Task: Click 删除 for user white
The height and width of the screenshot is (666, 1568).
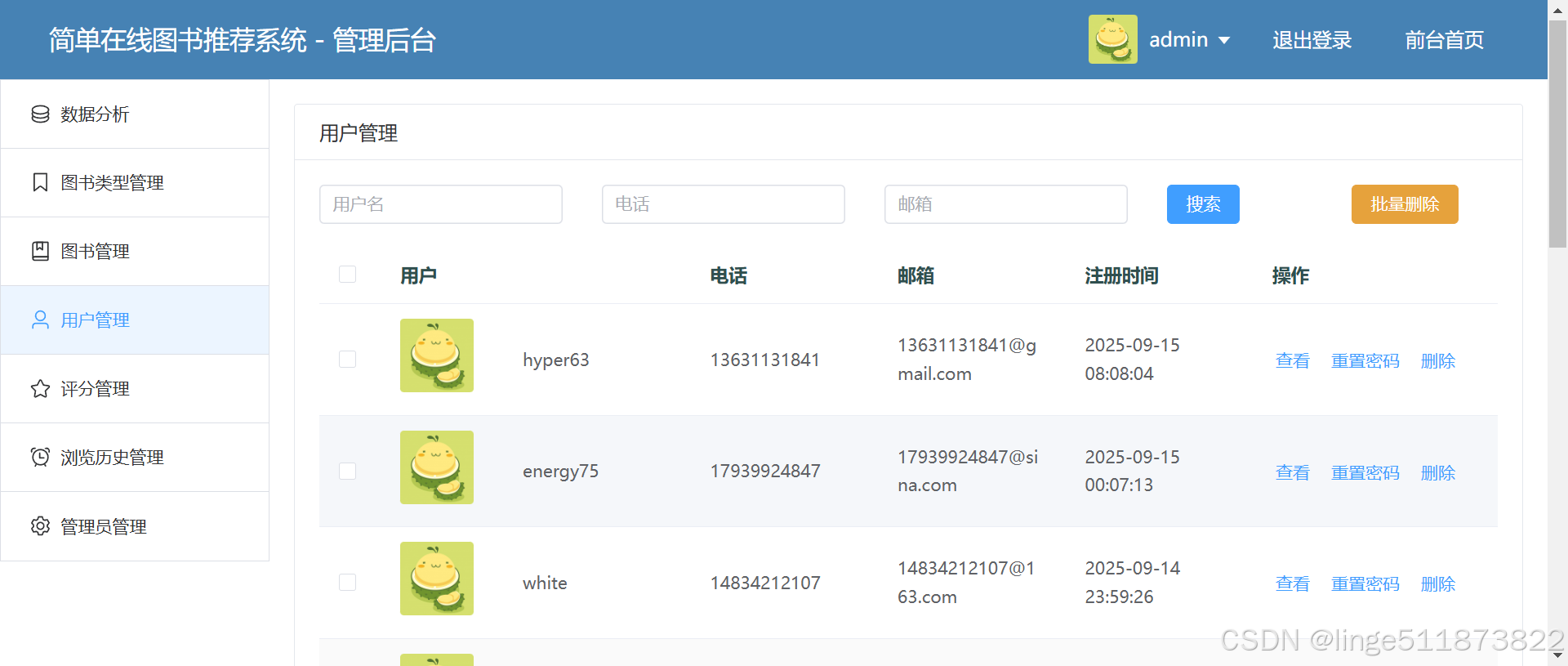Action: pos(1438,583)
